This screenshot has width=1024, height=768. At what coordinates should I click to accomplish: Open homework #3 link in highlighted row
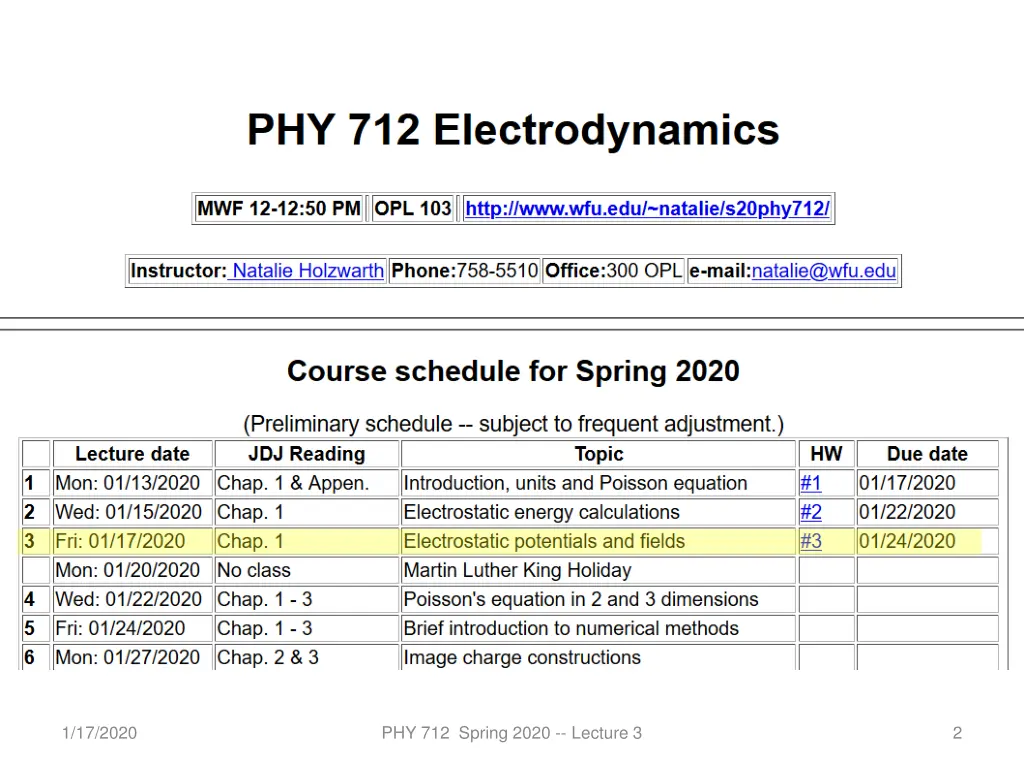point(810,541)
